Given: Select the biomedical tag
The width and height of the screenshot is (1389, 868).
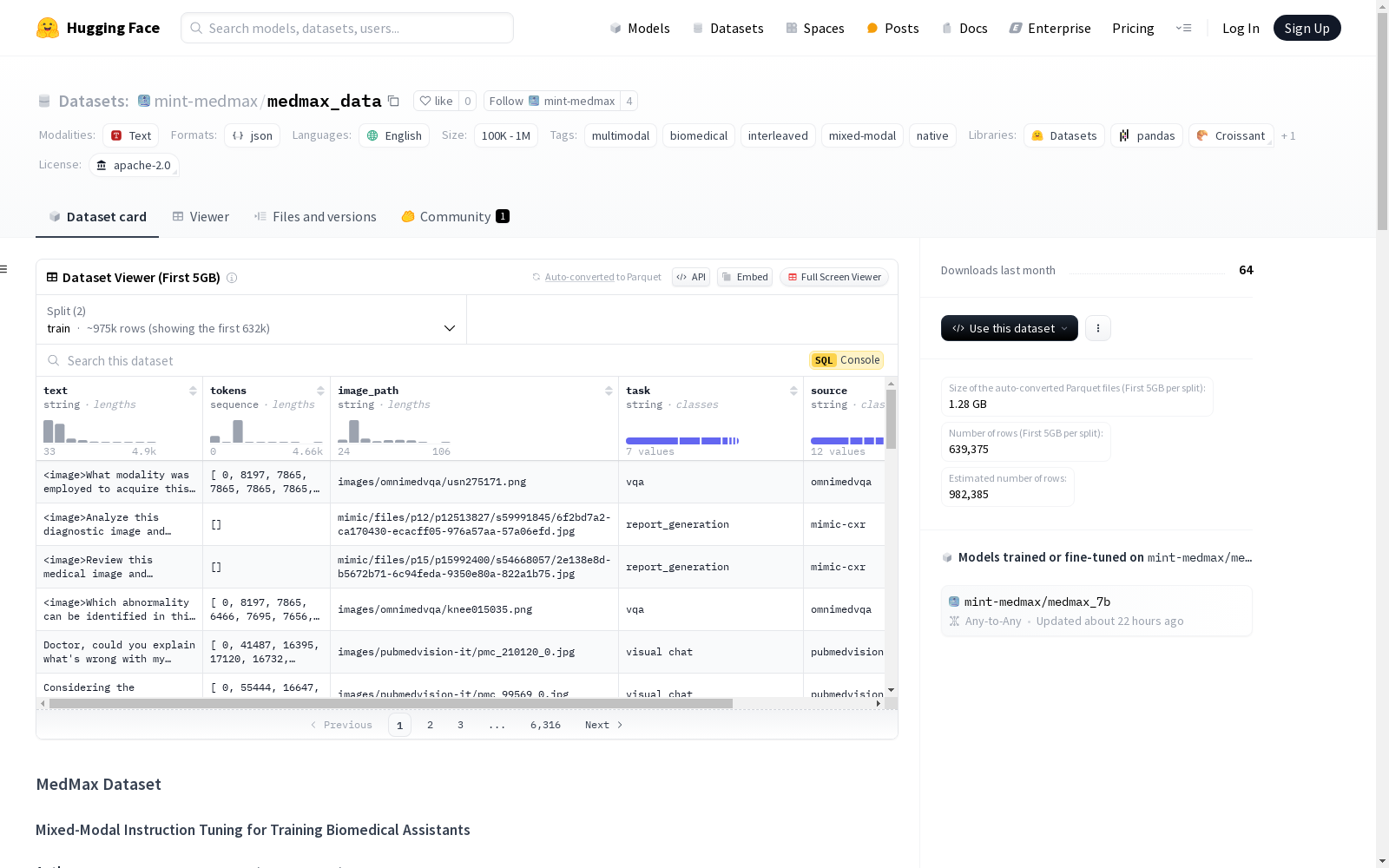Looking at the screenshot, I should click(x=699, y=135).
